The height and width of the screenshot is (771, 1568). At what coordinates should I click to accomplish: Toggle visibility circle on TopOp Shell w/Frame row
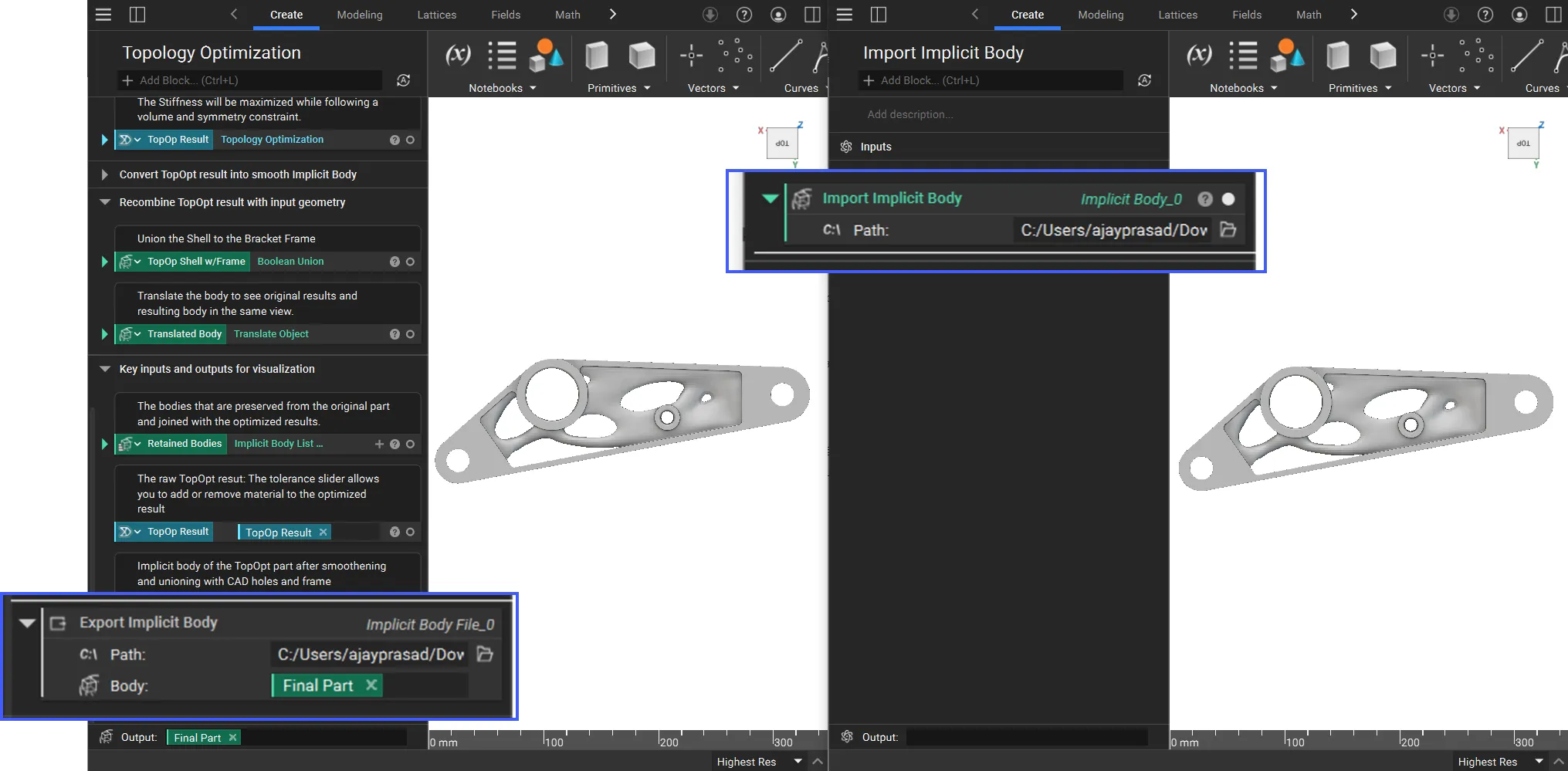(410, 262)
